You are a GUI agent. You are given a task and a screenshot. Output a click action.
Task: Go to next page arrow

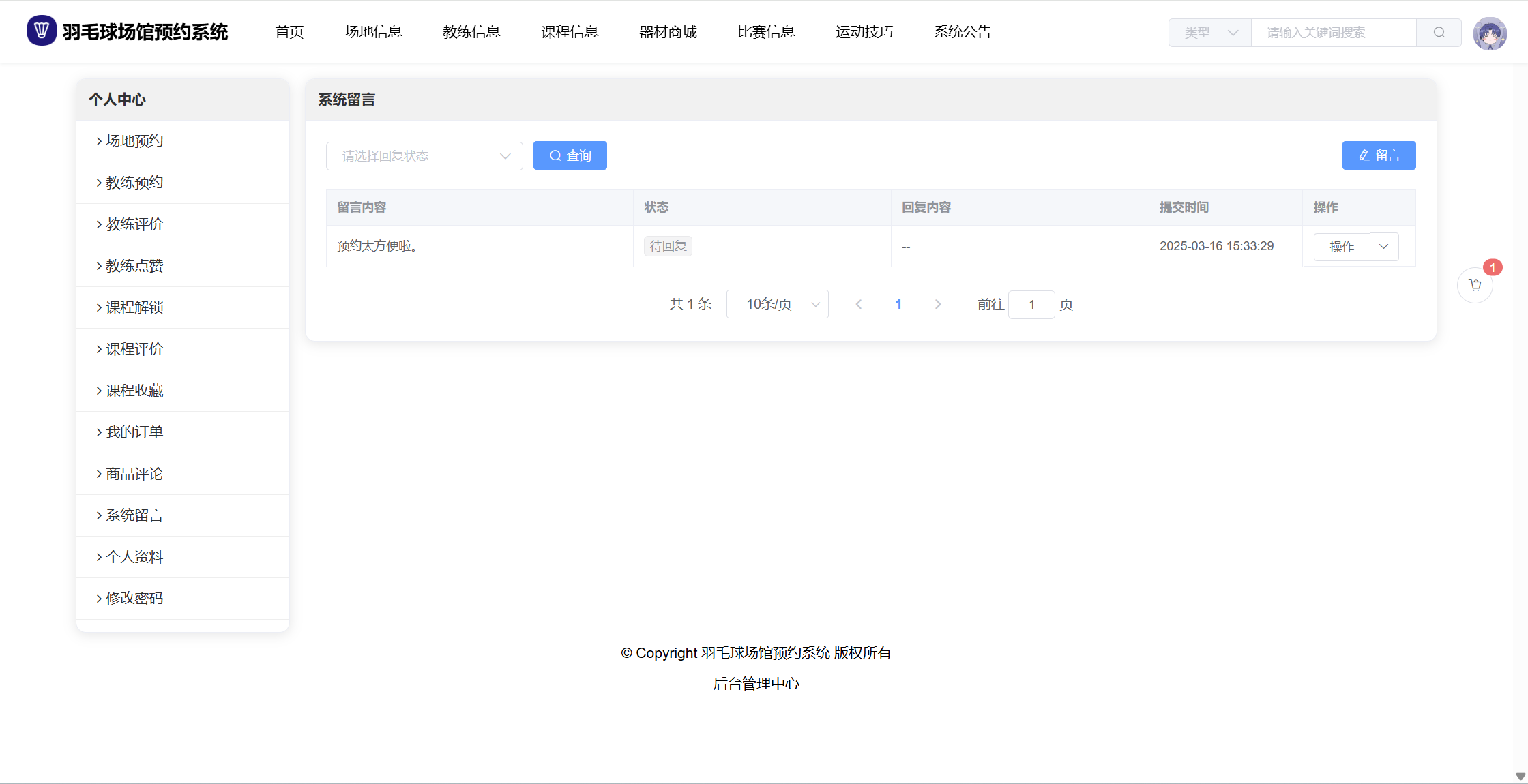coord(938,305)
